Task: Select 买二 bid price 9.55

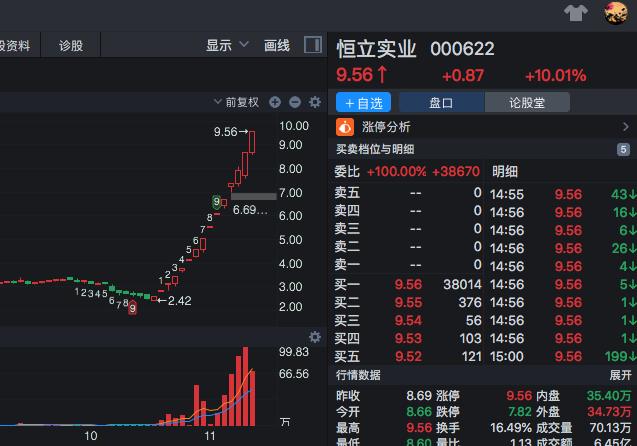Action: (408, 303)
